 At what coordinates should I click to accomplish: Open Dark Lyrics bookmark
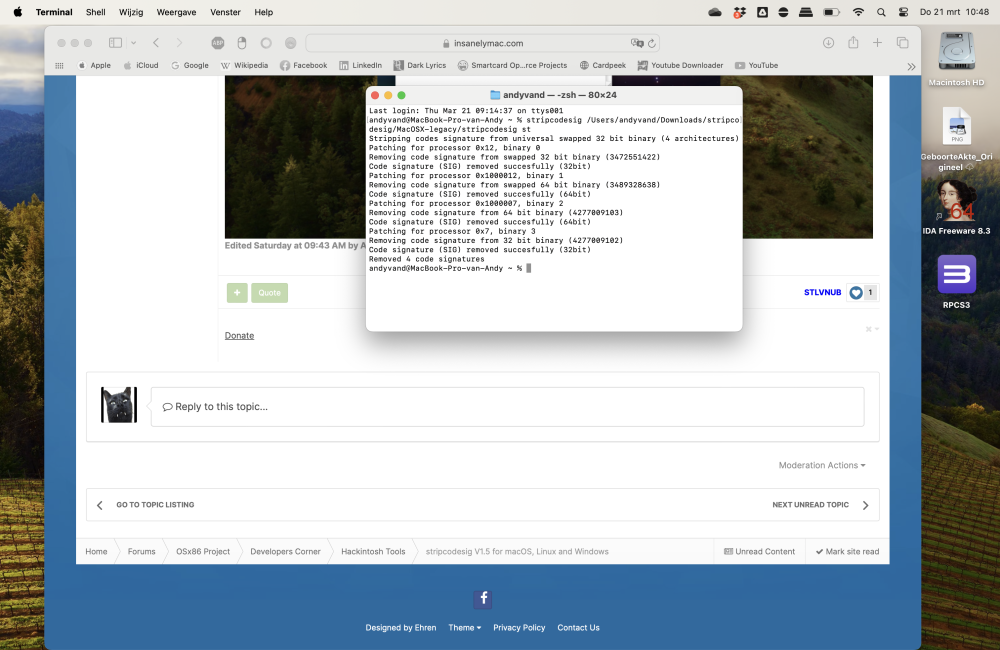(x=420, y=65)
